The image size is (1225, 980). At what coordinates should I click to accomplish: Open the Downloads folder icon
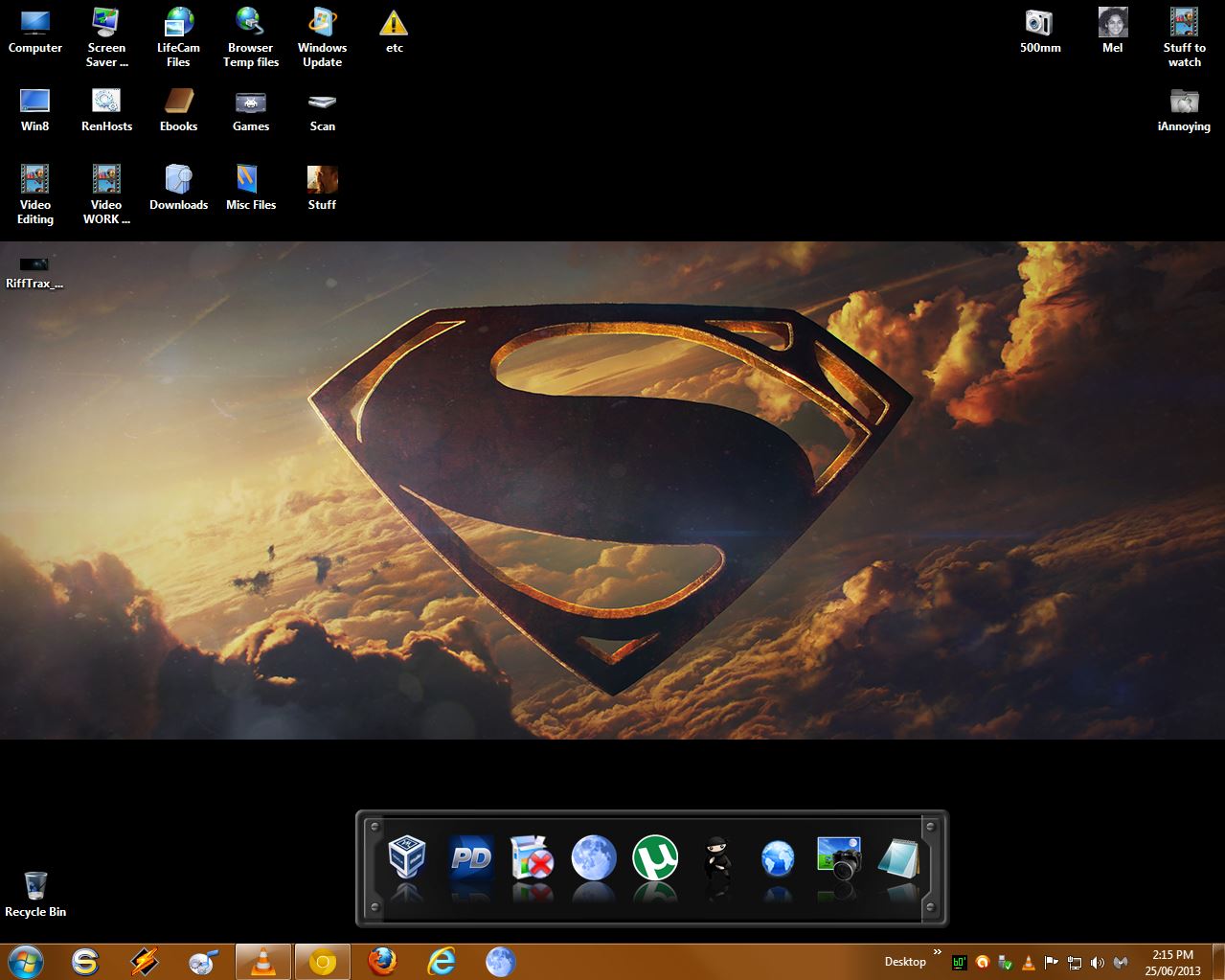(x=178, y=188)
